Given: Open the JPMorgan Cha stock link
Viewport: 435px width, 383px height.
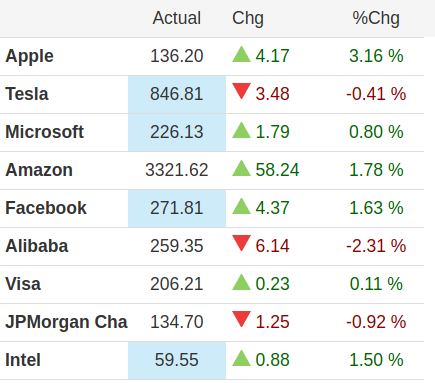Looking at the screenshot, I should point(66,322).
